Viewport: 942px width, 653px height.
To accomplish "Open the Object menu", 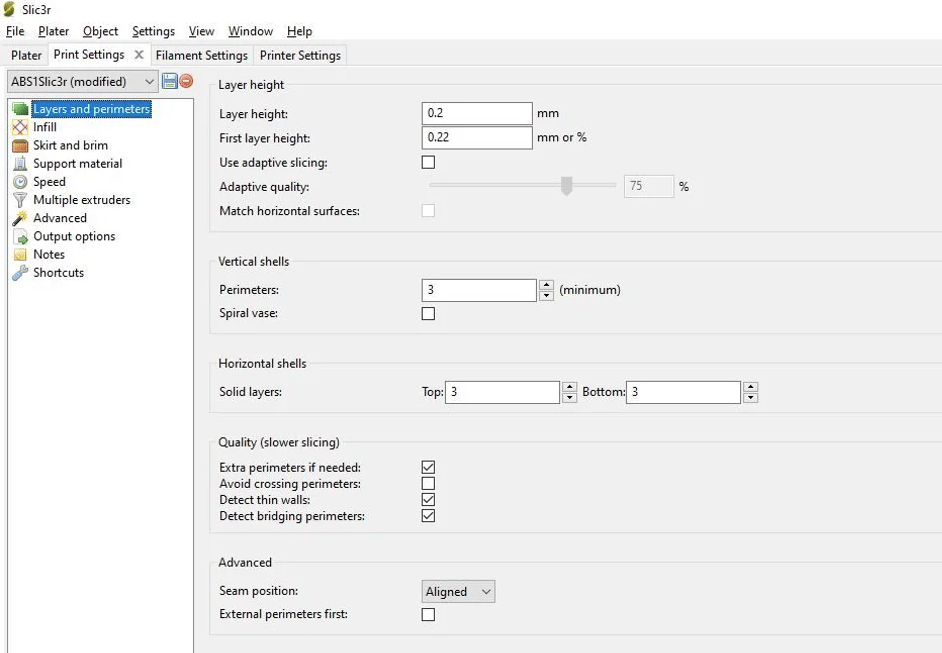I will (100, 31).
